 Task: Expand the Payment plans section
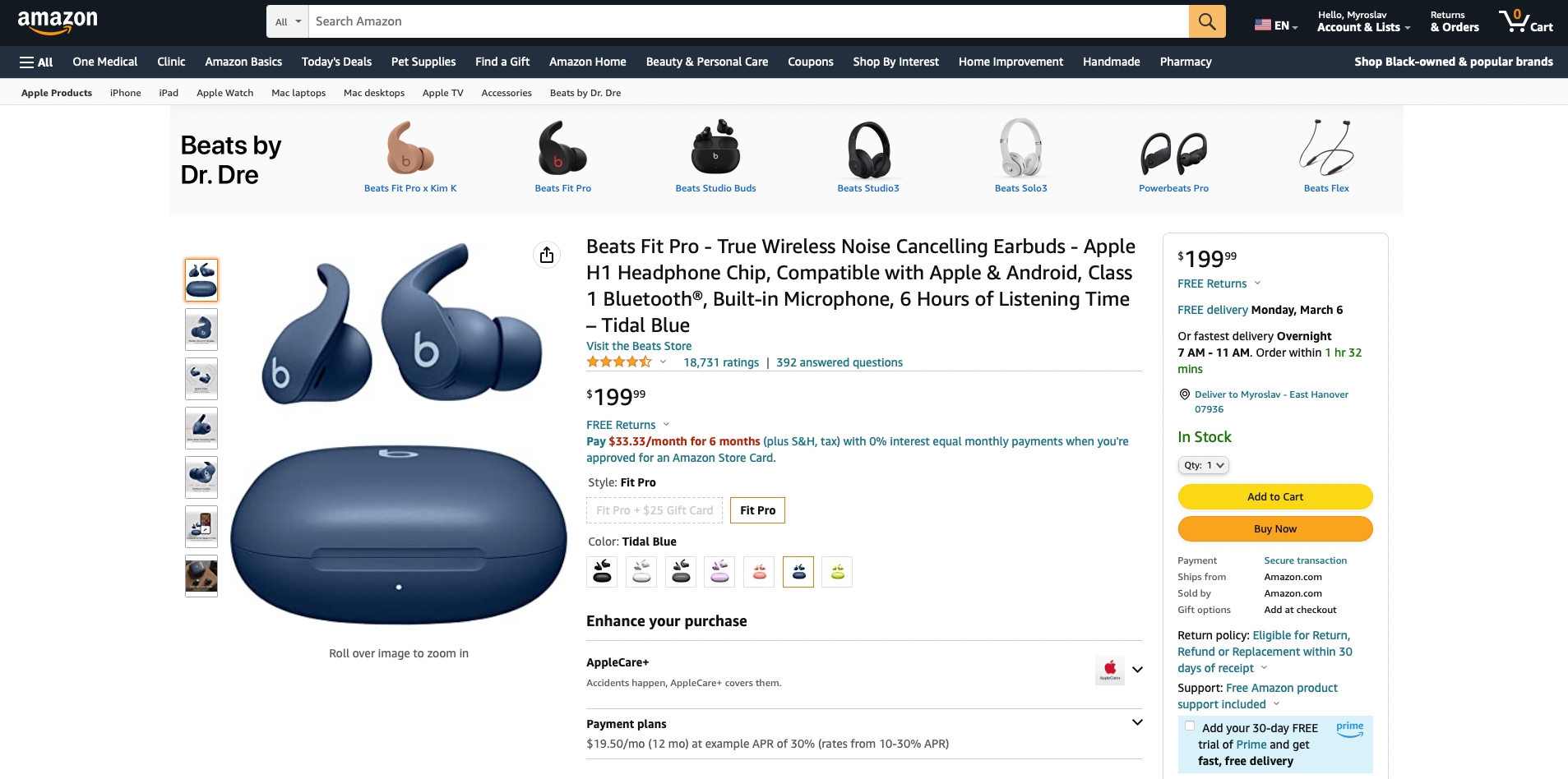pyautogui.click(x=1137, y=723)
